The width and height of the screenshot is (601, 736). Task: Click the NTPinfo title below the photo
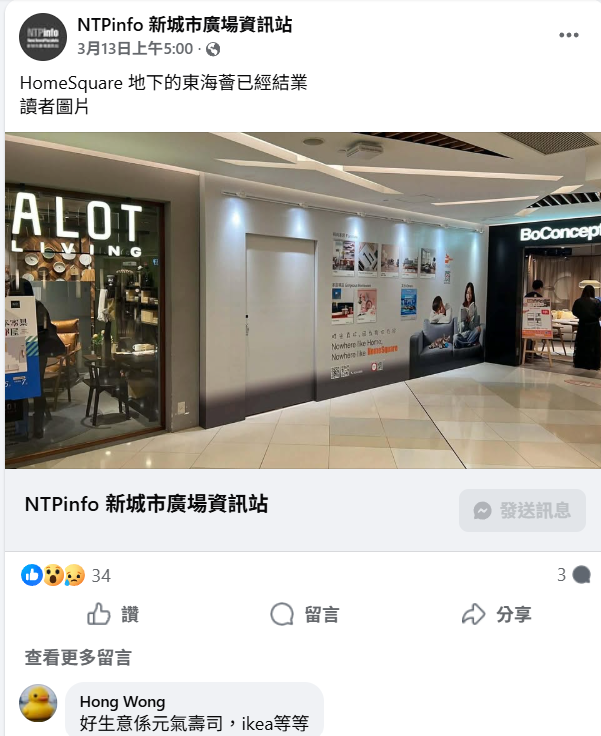[146, 504]
